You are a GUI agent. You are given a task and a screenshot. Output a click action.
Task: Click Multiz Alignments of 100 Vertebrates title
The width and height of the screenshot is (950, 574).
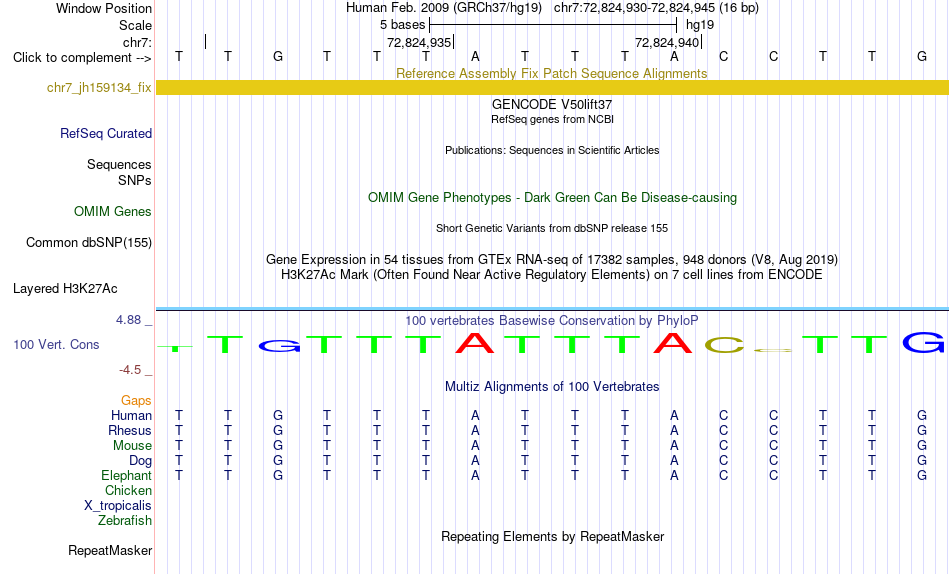point(552,387)
